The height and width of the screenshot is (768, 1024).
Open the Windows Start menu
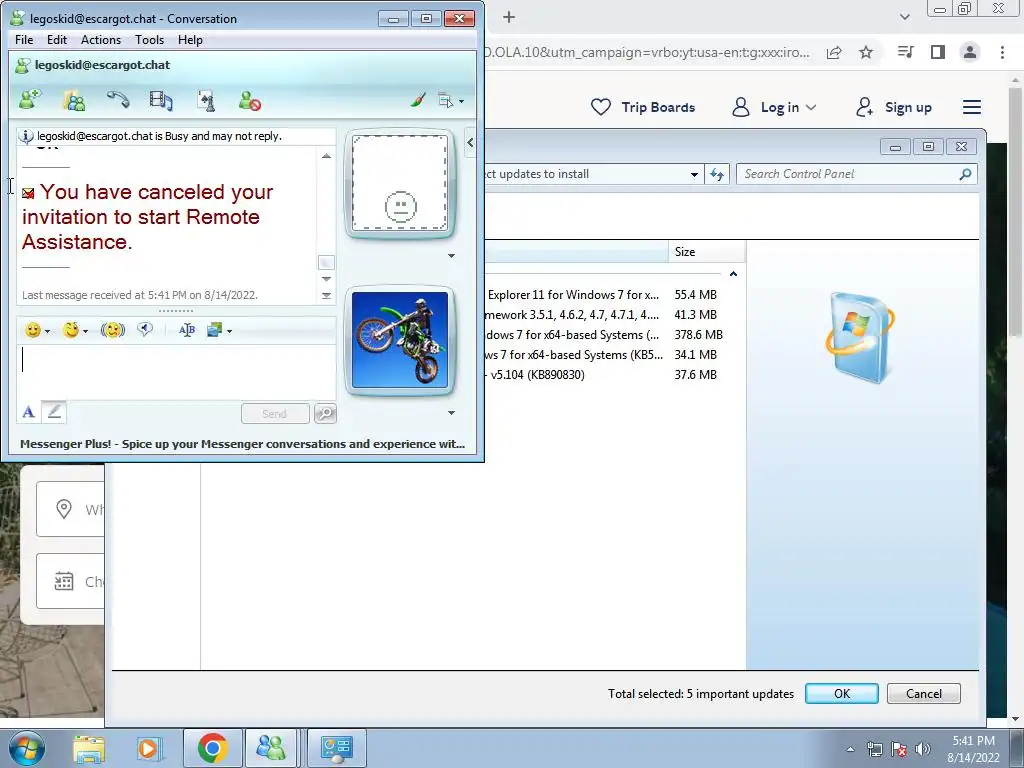click(27, 748)
